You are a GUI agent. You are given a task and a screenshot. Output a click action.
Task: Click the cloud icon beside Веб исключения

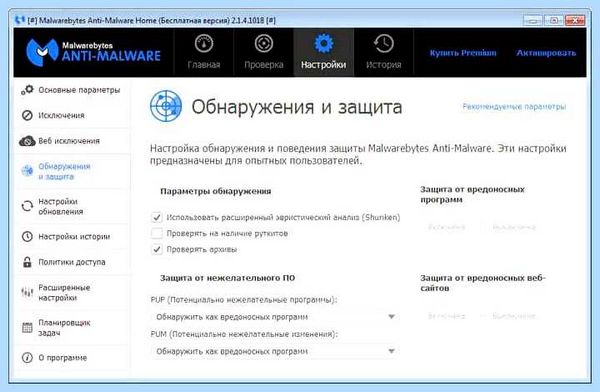coord(27,141)
